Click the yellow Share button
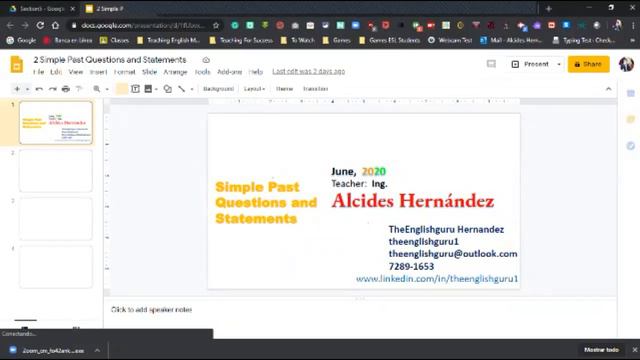640x360 pixels. [588, 64]
